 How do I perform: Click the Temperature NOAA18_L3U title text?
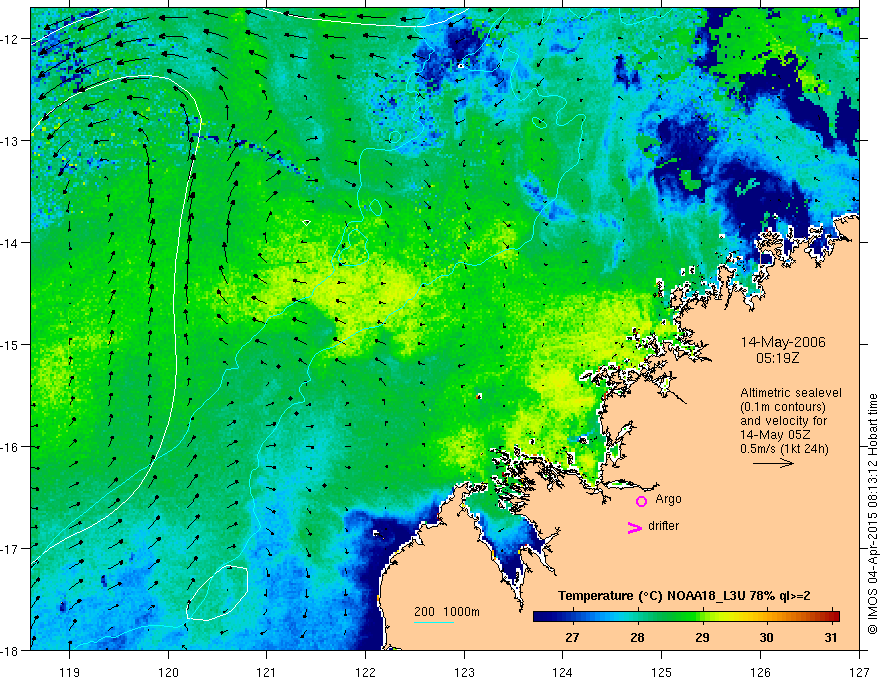(684, 596)
